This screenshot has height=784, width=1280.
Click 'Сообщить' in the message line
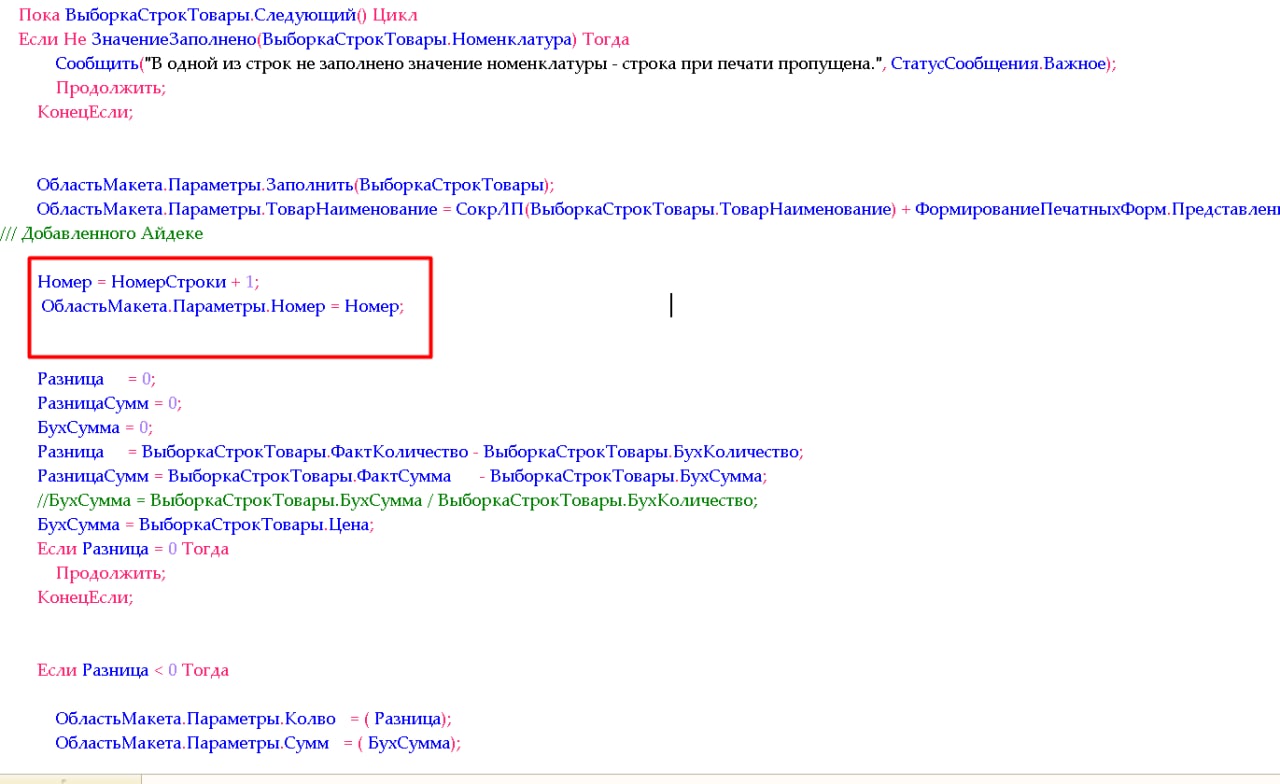(95, 64)
